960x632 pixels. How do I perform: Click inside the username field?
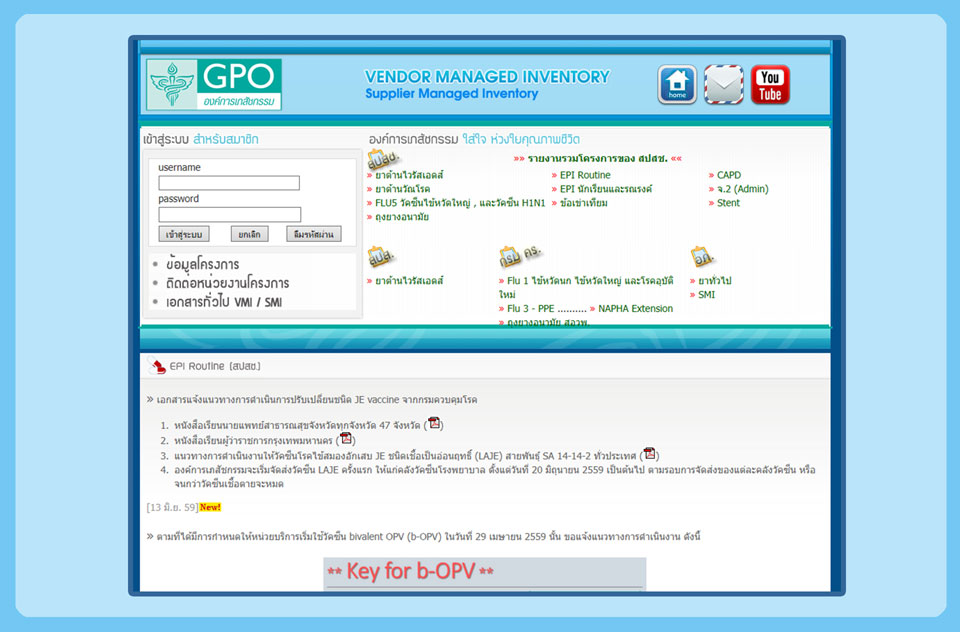(228, 183)
